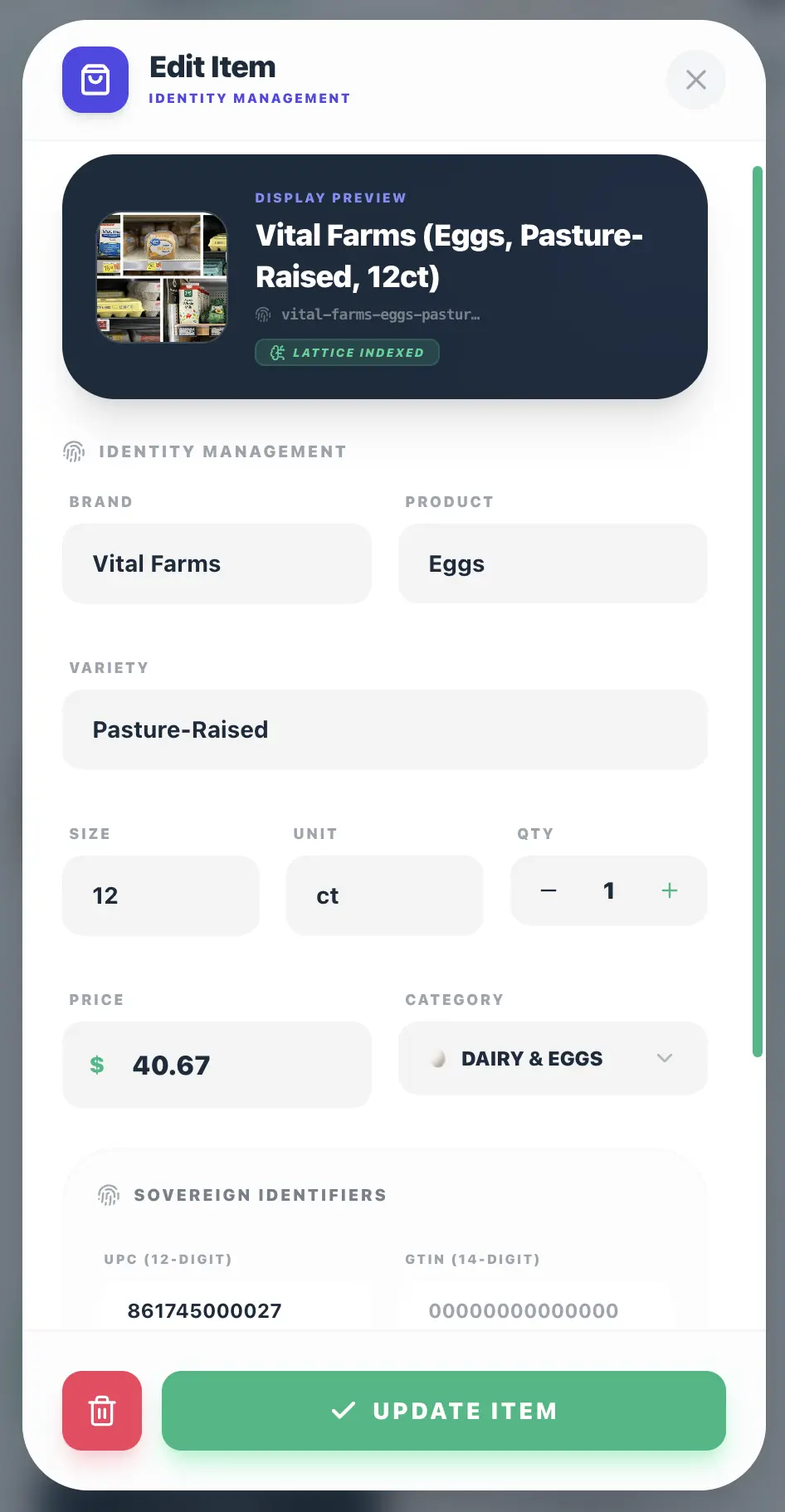Edit the Brand field Vital Farms

point(217,563)
